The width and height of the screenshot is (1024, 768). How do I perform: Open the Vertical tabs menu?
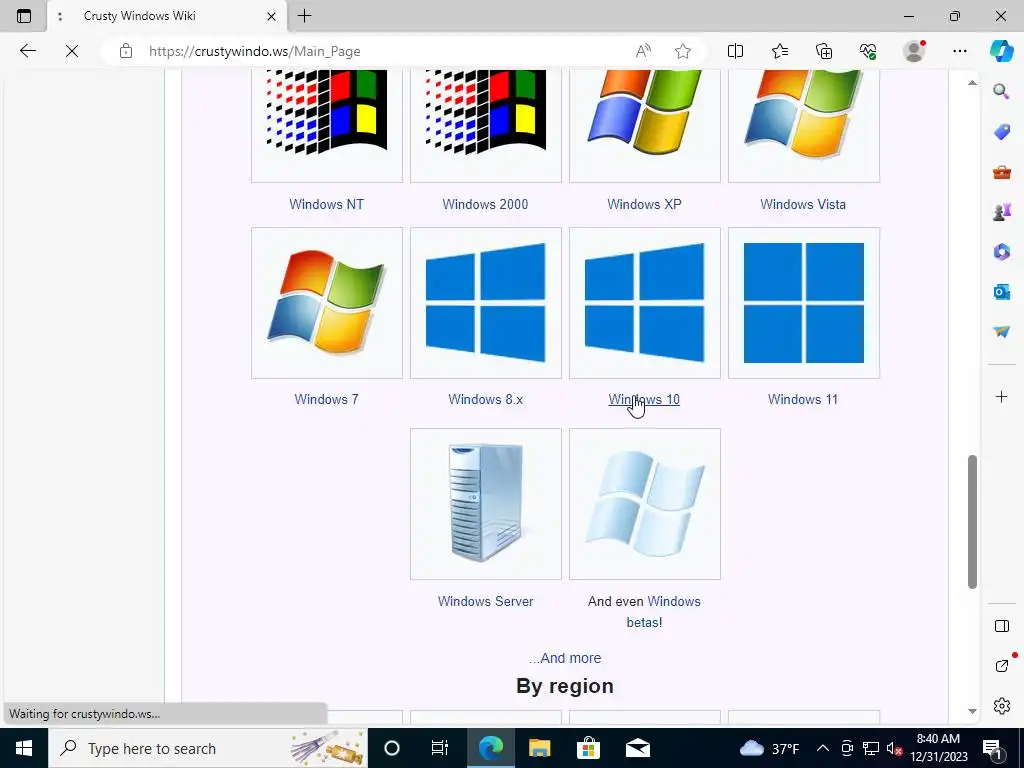(x=24, y=16)
